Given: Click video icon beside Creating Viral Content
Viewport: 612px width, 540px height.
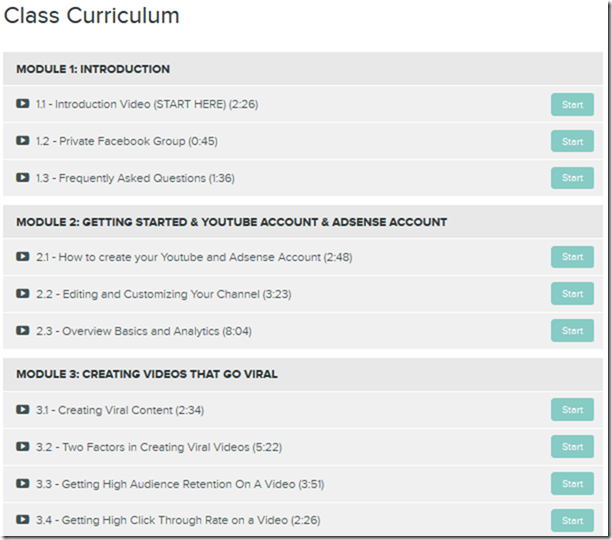Looking at the screenshot, I should click(23, 410).
